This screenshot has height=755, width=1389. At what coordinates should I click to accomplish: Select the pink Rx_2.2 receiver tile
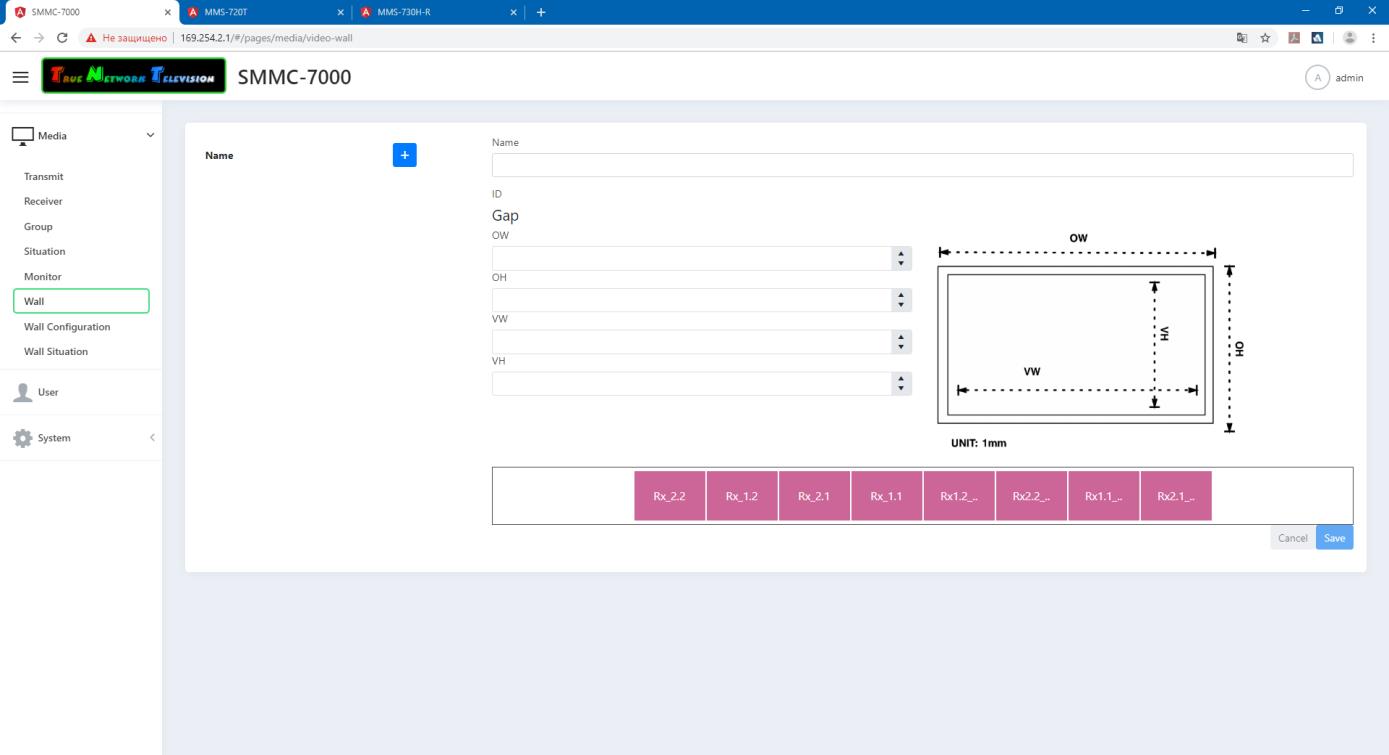[x=669, y=496]
